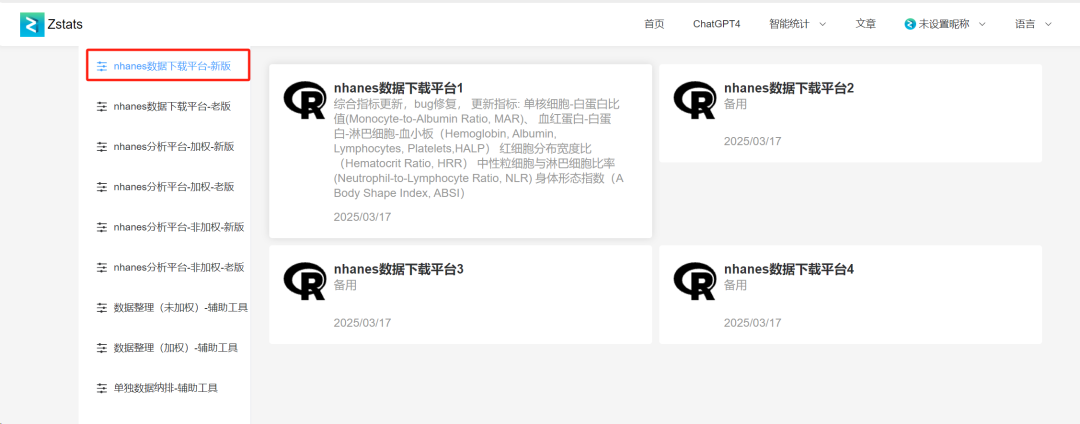This screenshot has width=1080, height=424.
Task: Click the slider icon beside 数据整理（加权）-辅助工具
Action: [102, 348]
